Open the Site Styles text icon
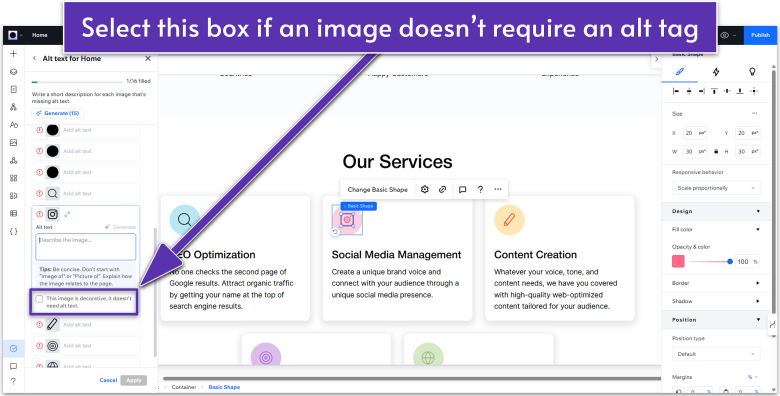780x396 pixels. click(x=13, y=125)
